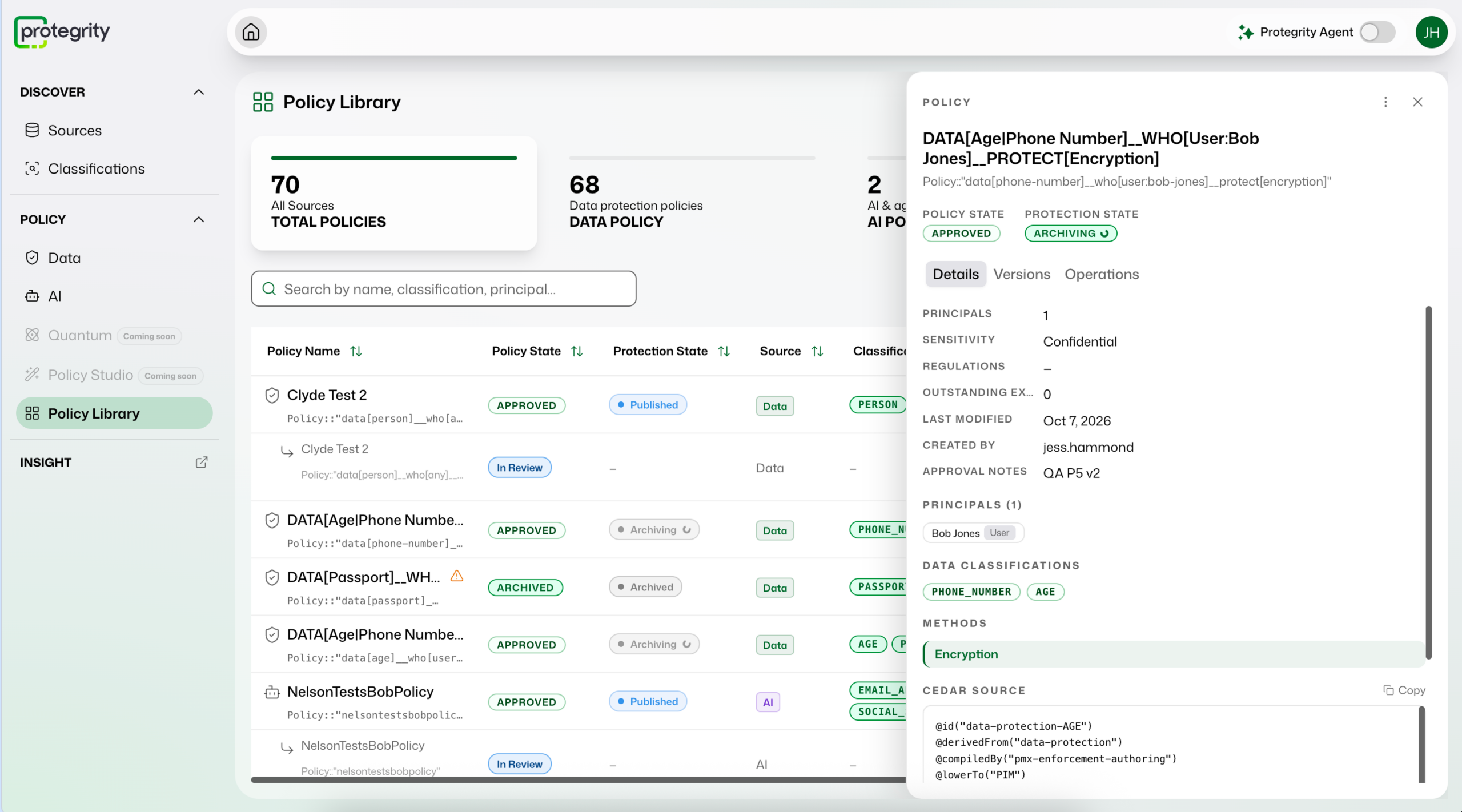The width and height of the screenshot is (1462, 812).
Task: Open AI policy in the sidebar
Action: (x=114, y=296)
